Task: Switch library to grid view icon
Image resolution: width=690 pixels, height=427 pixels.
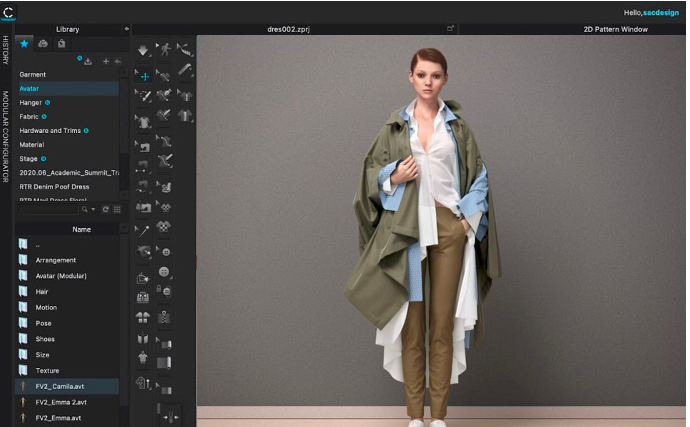Action: coord(117,209)
